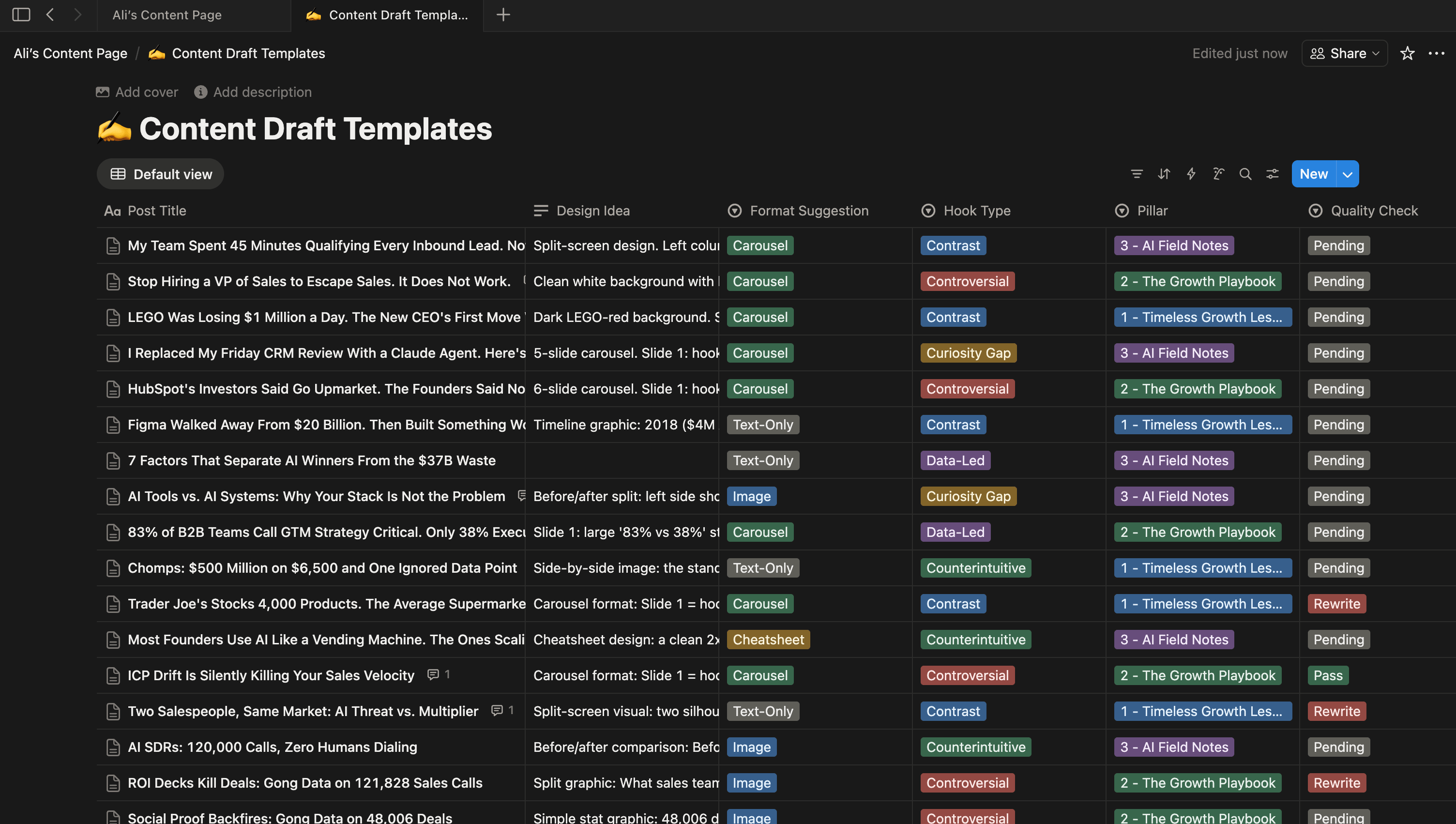Toggle the sidebar panel icon
This screenshot has height=824, width=1456.
coord(21,15)
